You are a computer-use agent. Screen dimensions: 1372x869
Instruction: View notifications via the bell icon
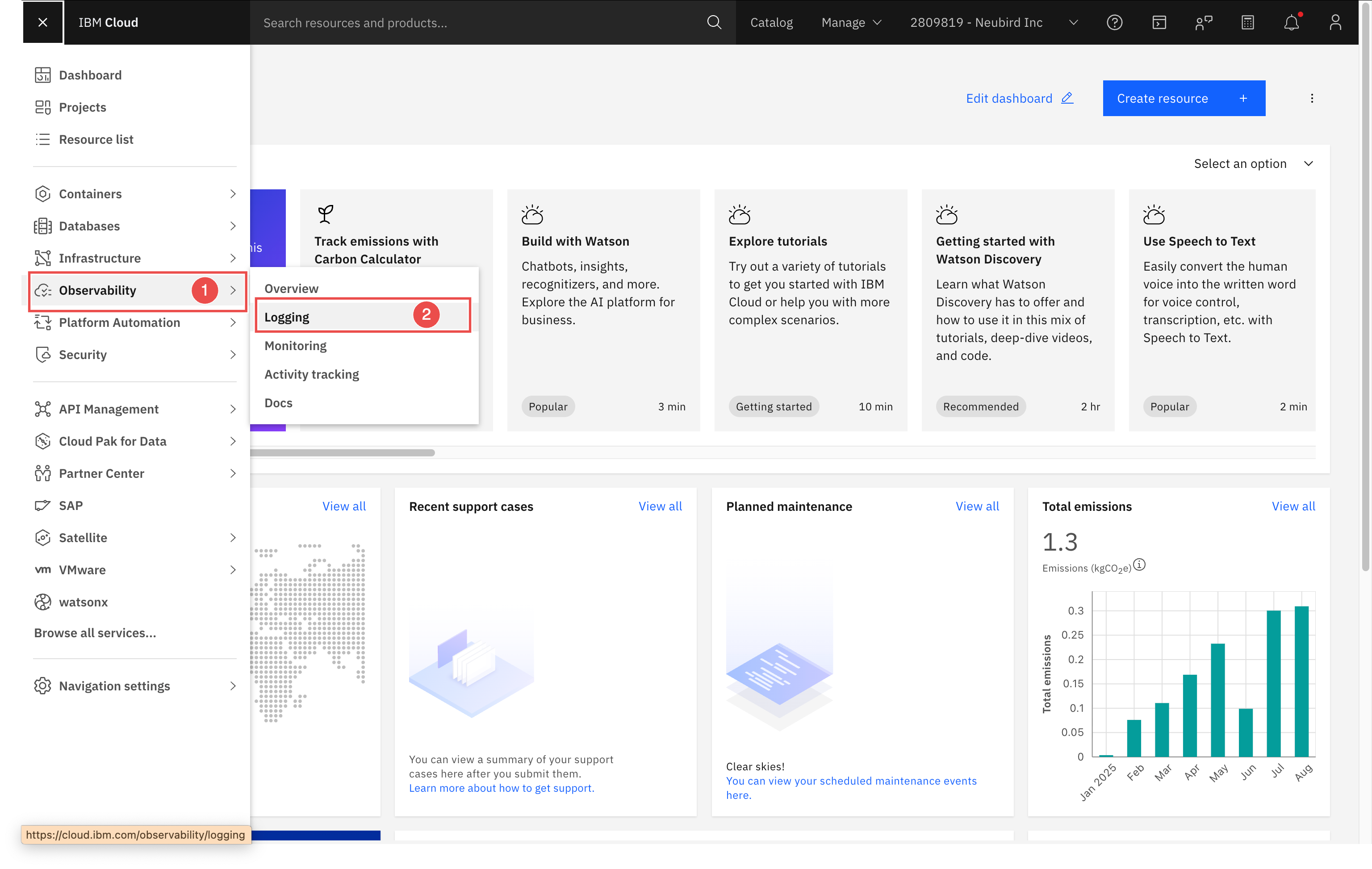[x=1292, y=23]
